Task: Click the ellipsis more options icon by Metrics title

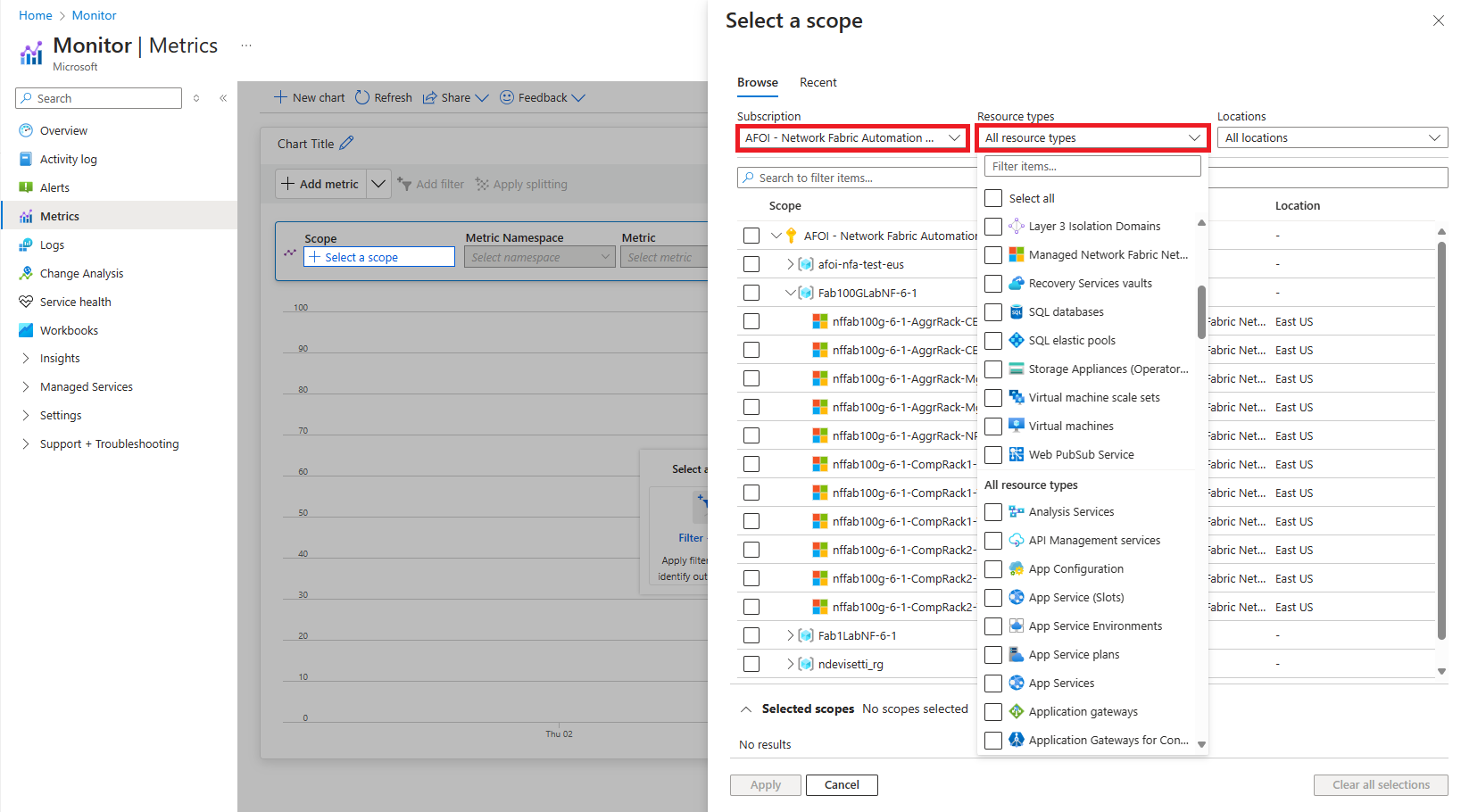Action: 246,46
